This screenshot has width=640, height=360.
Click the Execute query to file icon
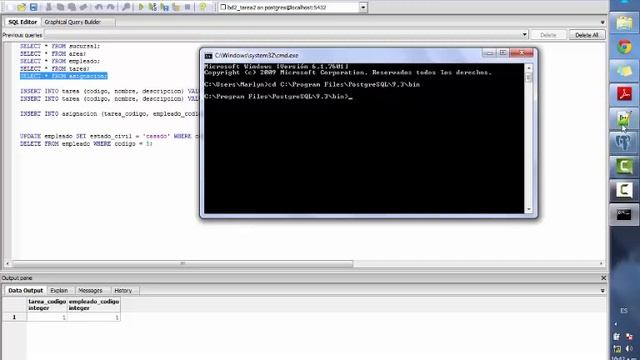[x=164, y=7]
